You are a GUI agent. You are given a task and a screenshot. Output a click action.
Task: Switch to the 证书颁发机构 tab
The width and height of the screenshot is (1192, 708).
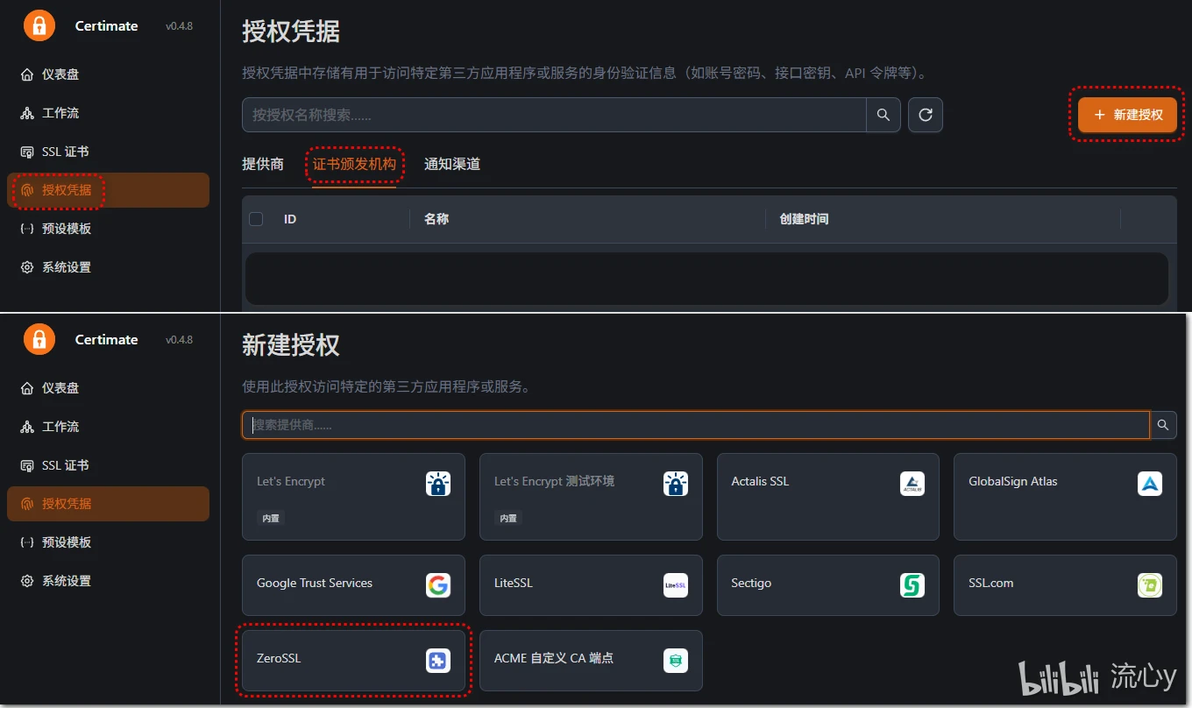coord(354,164)
